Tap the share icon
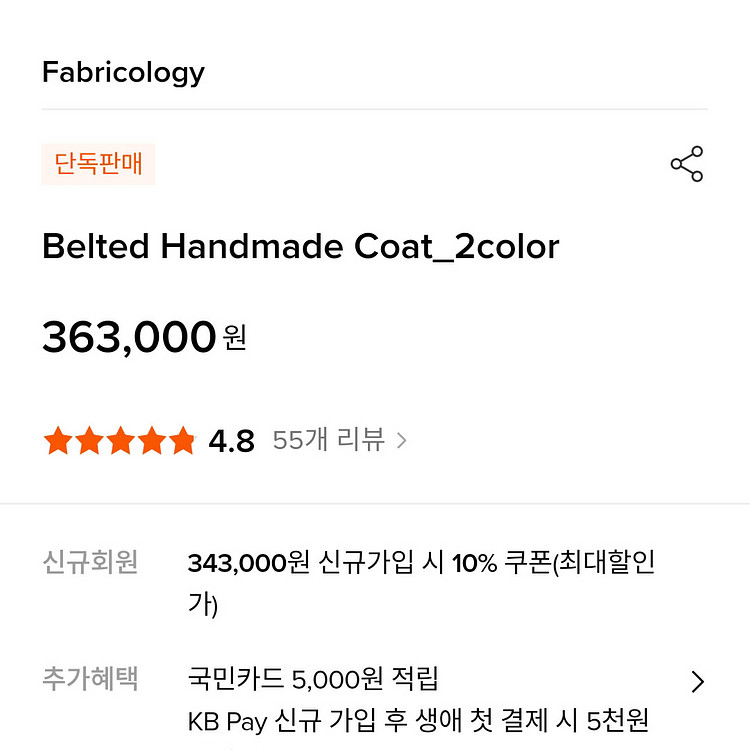Screen dimensions: 750x750 (687, 164)
